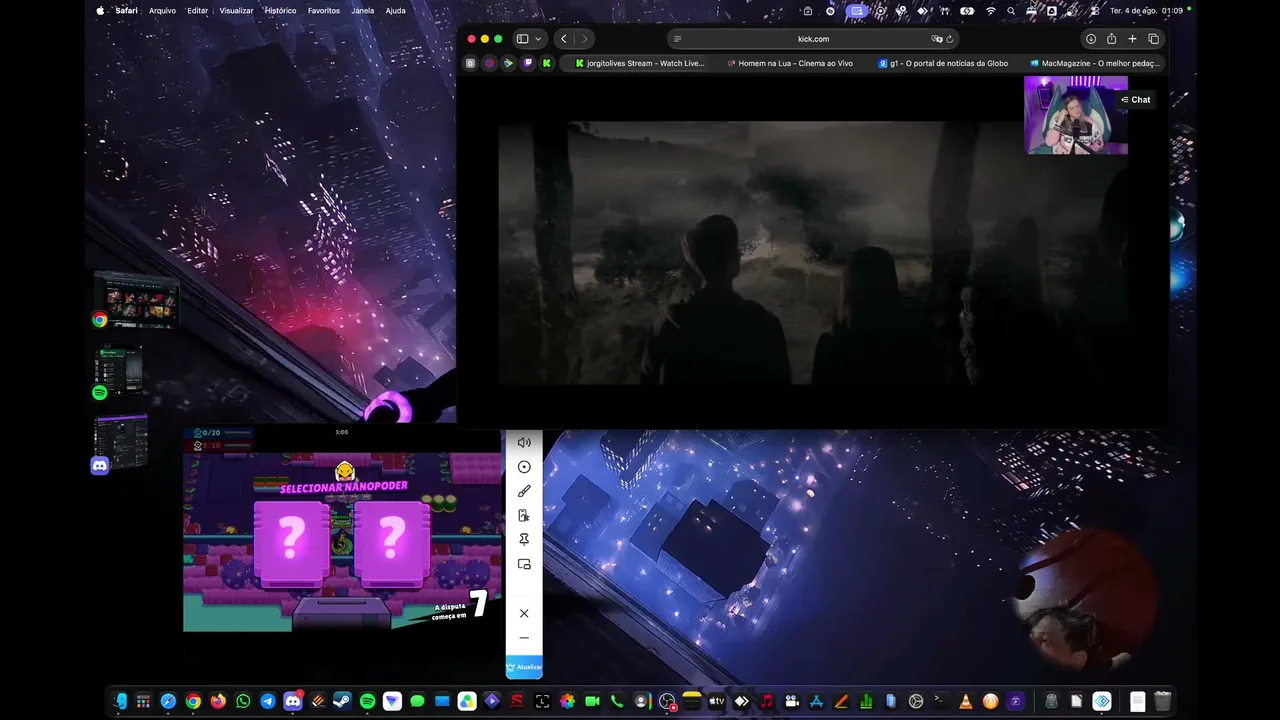This screenshot has width=1280, height=720.
Task: Show the Safari tab overview
Action: 1153,39
